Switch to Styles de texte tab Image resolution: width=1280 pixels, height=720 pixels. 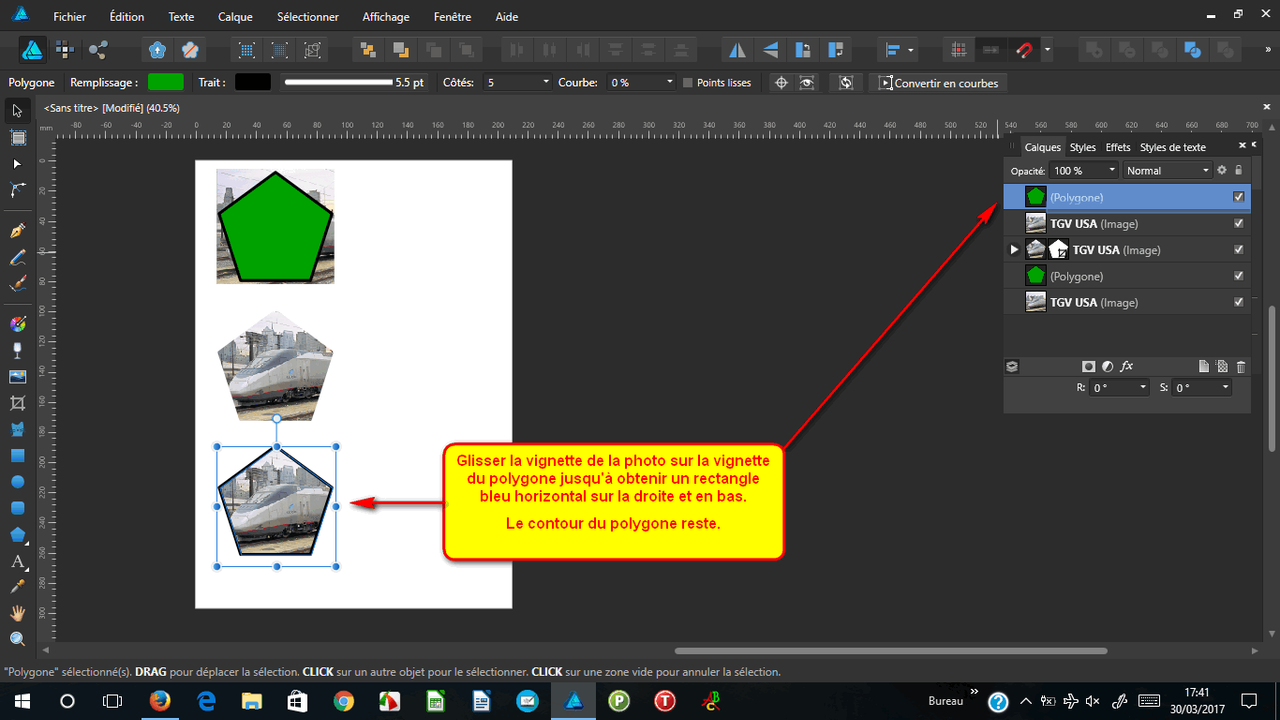[x=1173, y=147]
